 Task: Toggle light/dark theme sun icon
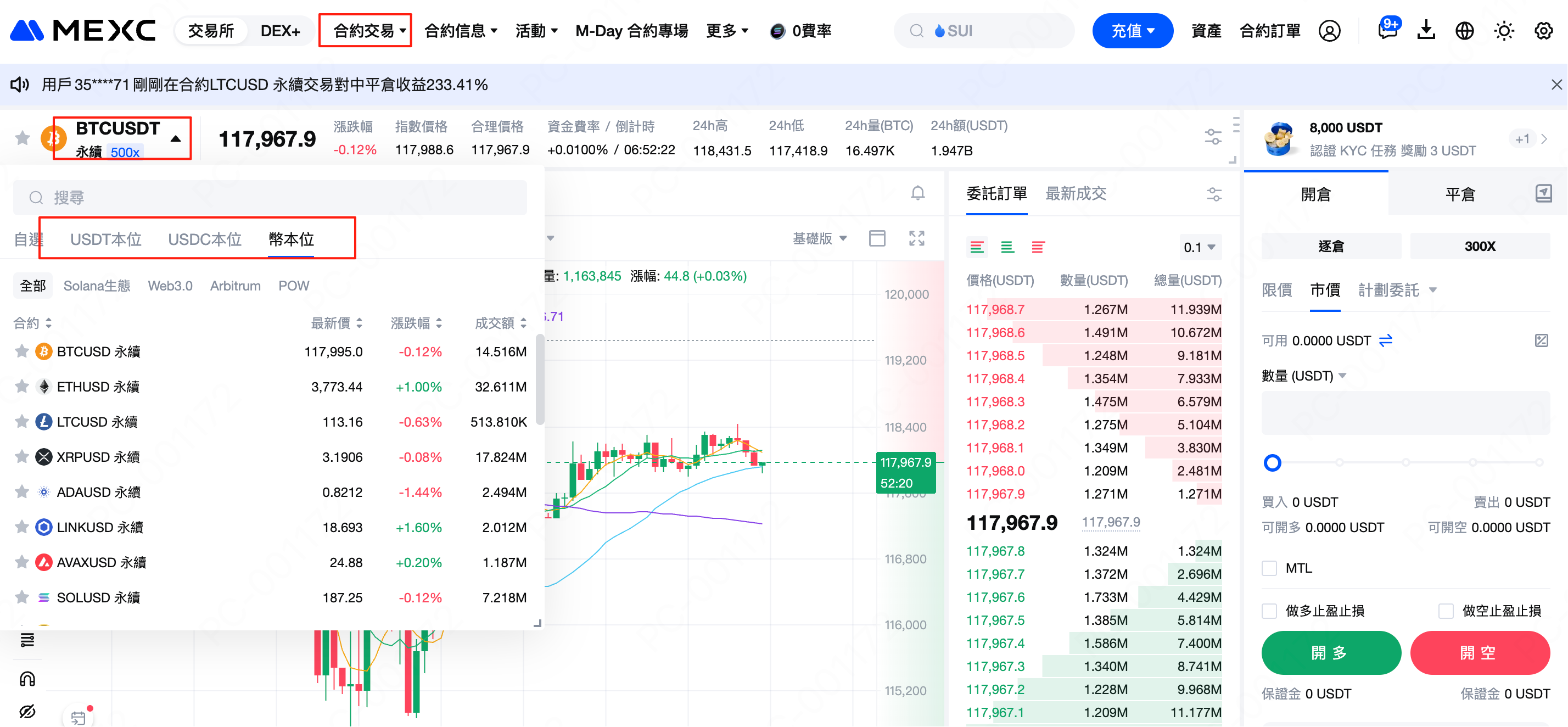1504,30
